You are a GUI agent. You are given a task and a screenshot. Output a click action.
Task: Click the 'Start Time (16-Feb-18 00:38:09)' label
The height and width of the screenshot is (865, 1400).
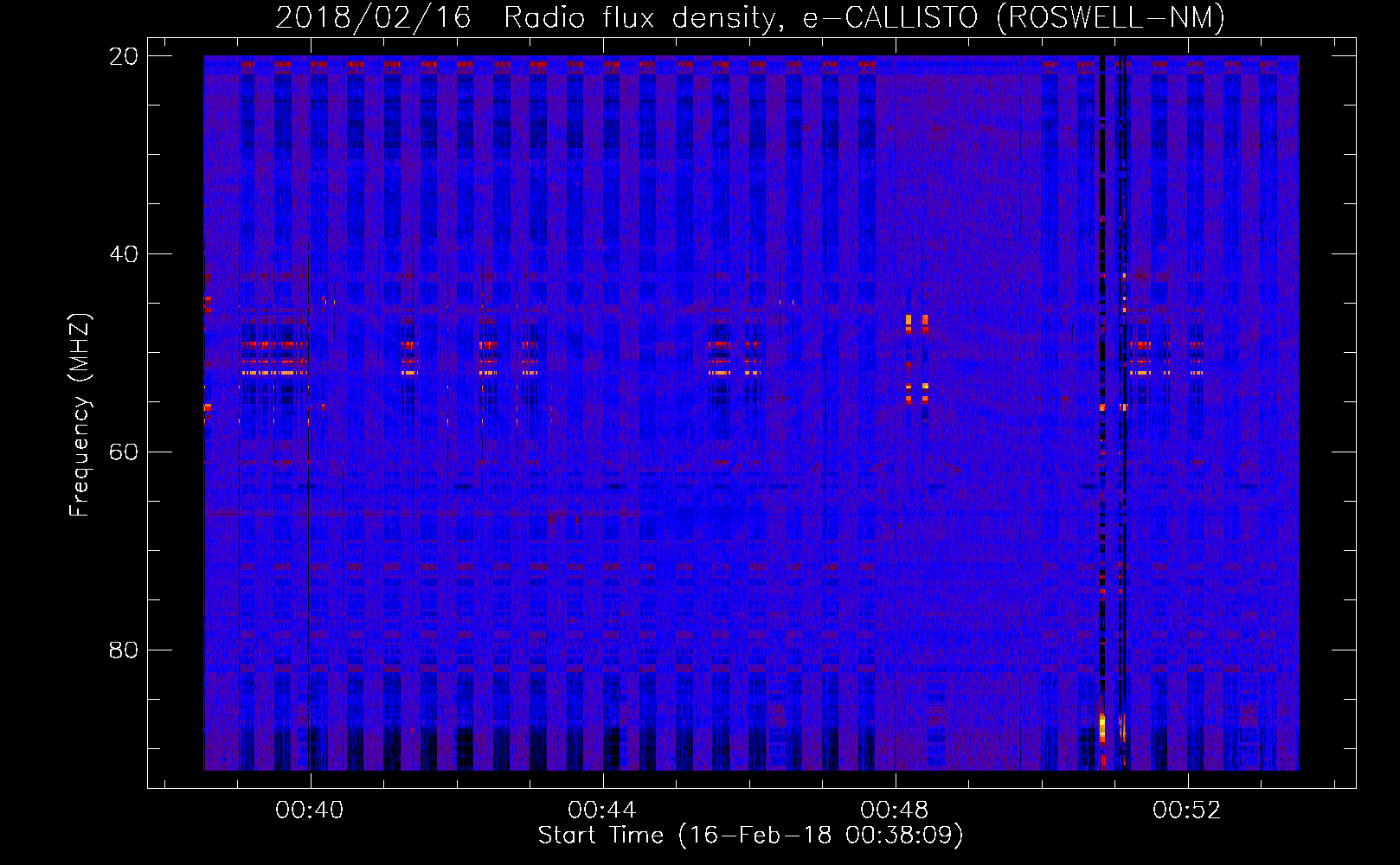(750, 836)
